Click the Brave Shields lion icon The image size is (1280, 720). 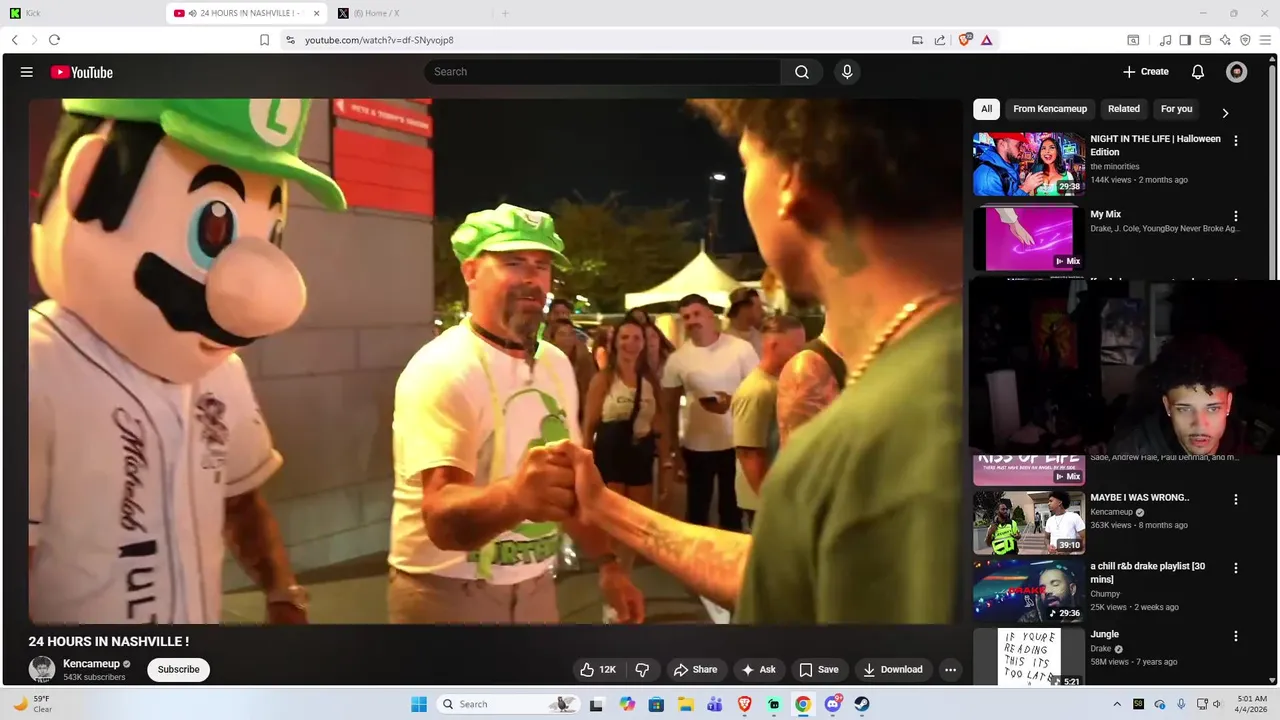(x=965, y=40)
